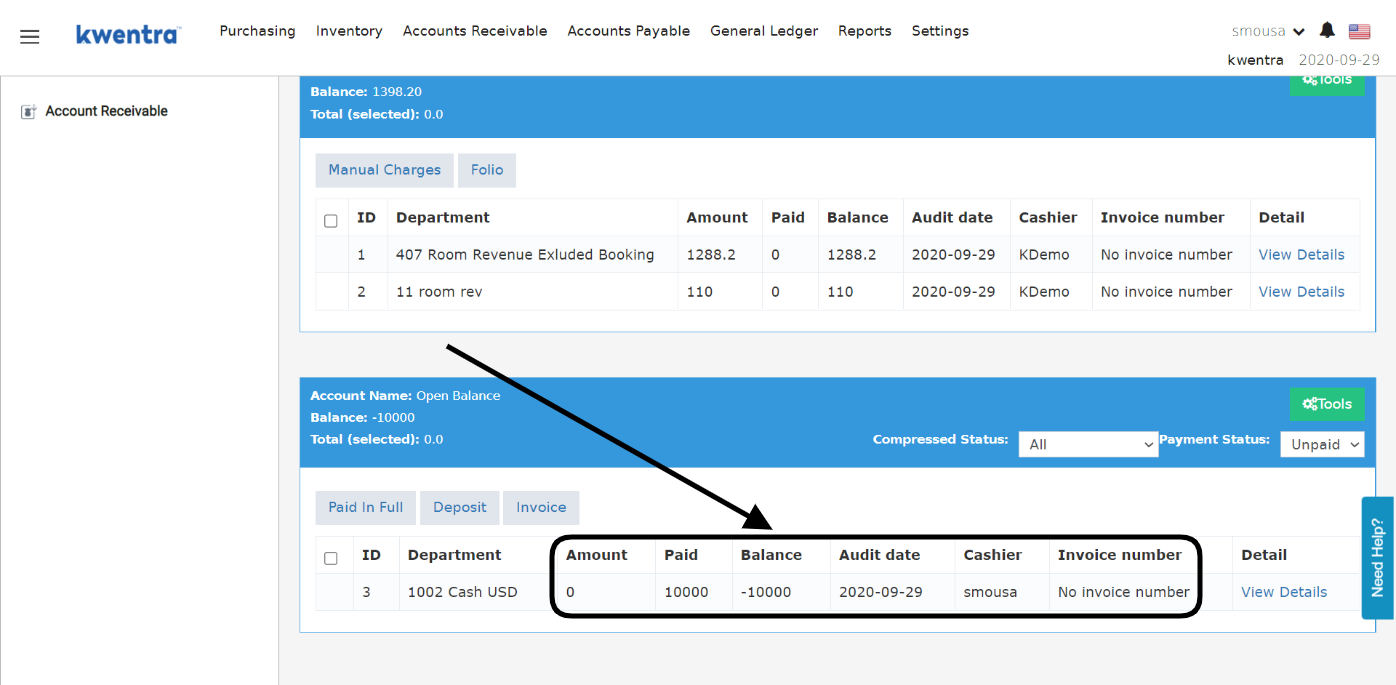Click the Balance: 1398.20 label
This screenshot has height=685, width=1396.
pos(366,91)
